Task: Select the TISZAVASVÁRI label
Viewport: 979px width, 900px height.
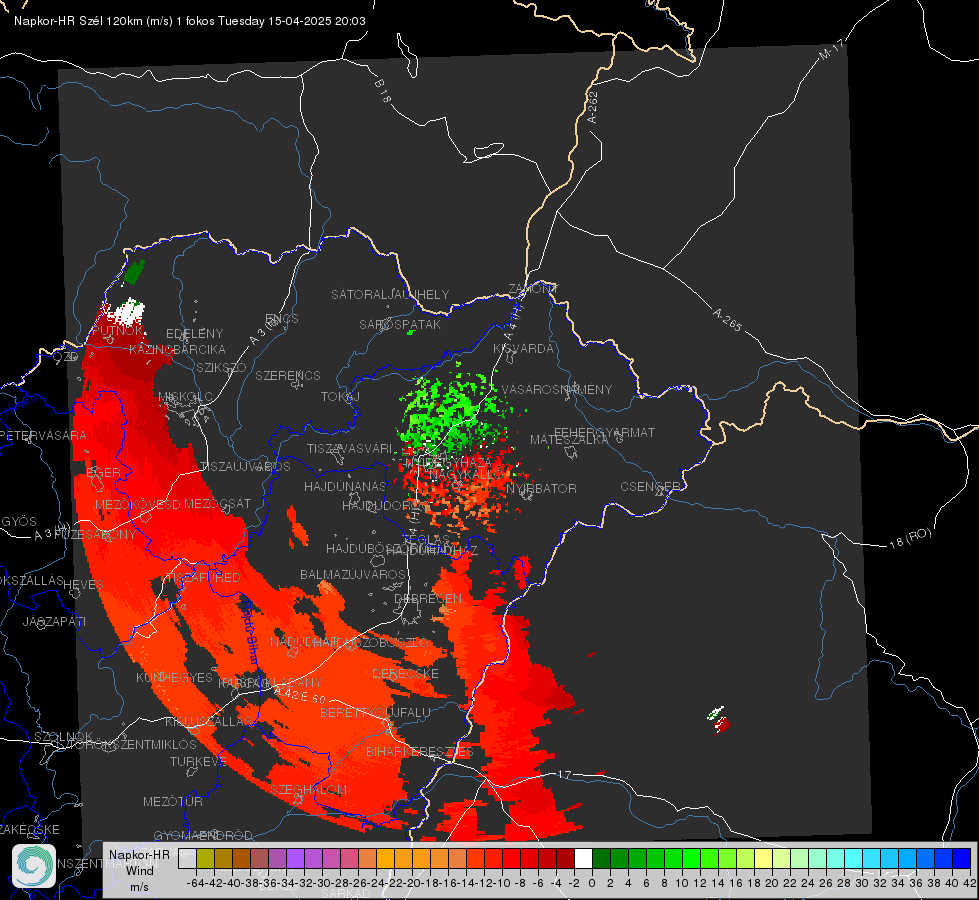Action: (x=350, y=448)
